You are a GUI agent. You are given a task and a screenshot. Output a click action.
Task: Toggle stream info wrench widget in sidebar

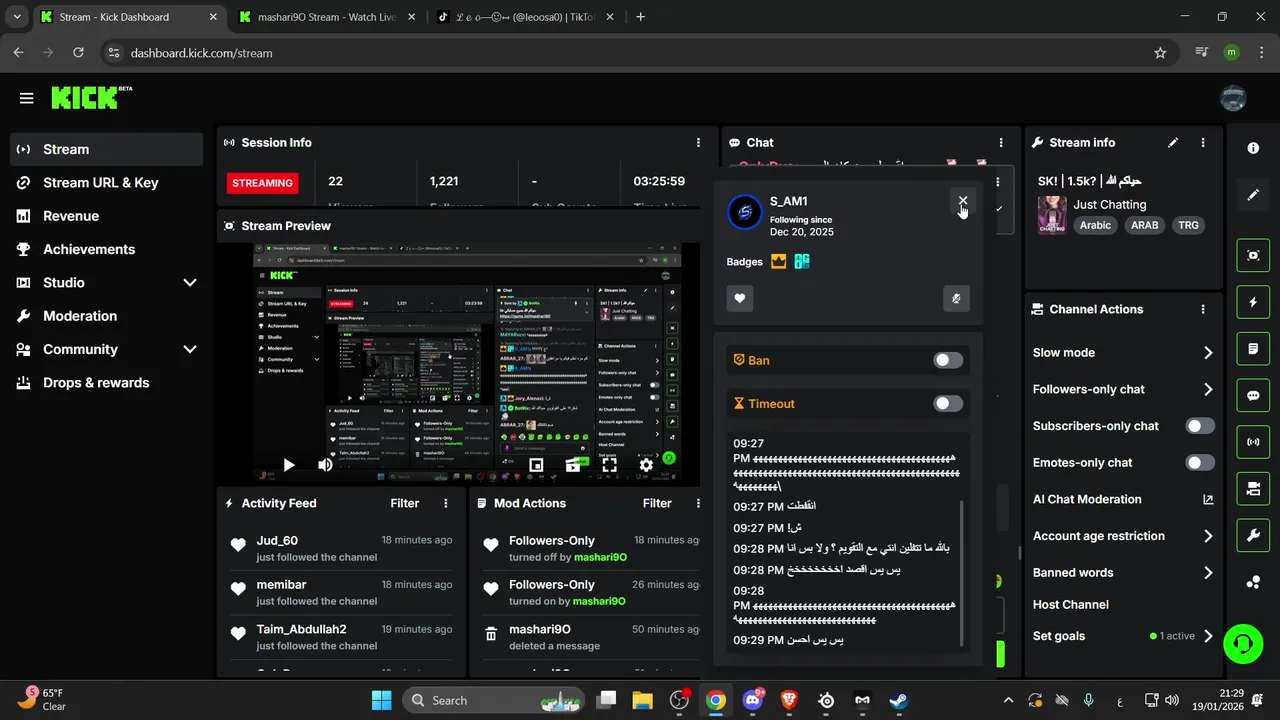point(1253,536)
